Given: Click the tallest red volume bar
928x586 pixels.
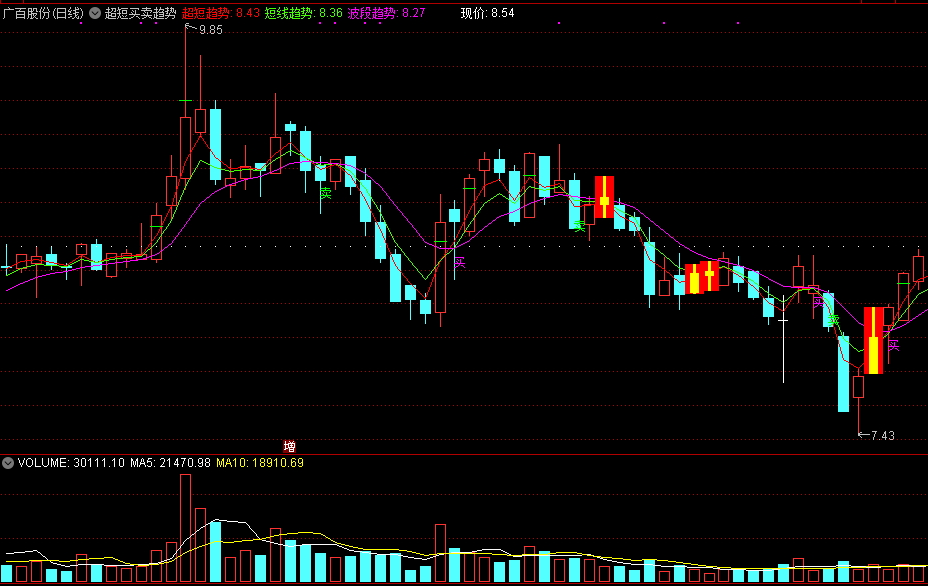Looking at the screenshot, I should click(x=185, y=528).
